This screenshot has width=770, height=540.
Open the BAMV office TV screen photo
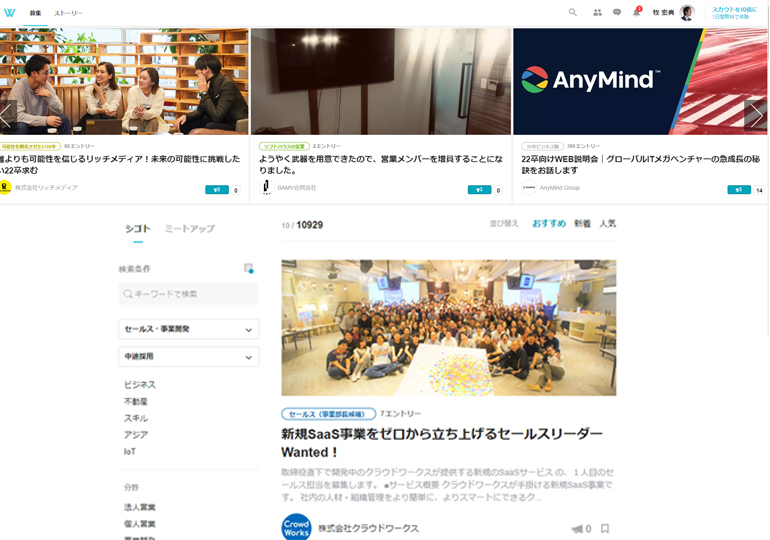[381, 81]
